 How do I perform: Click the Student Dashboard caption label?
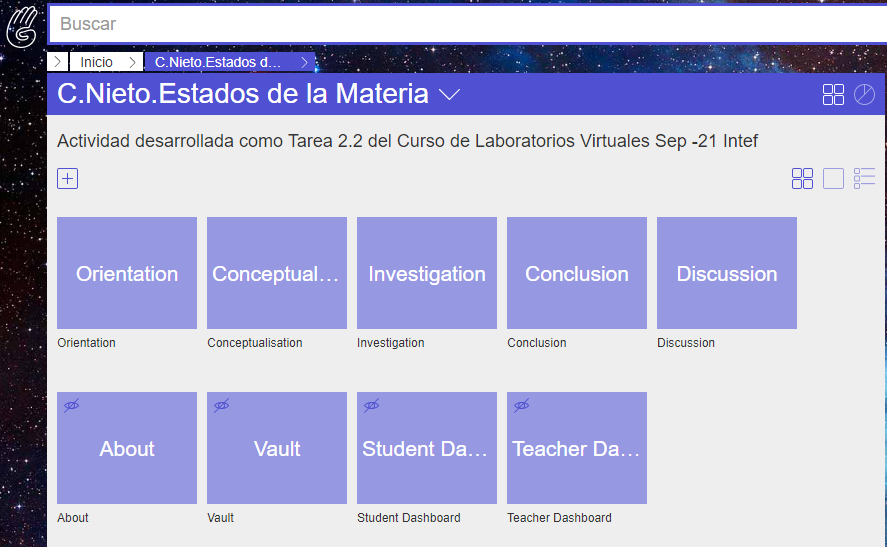(x=408, y=518)
